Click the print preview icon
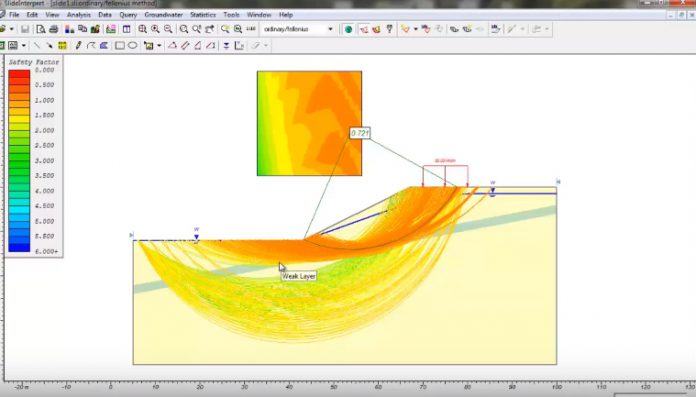The image size is (696, 397). pyautogui.click(x=41, y=29)
